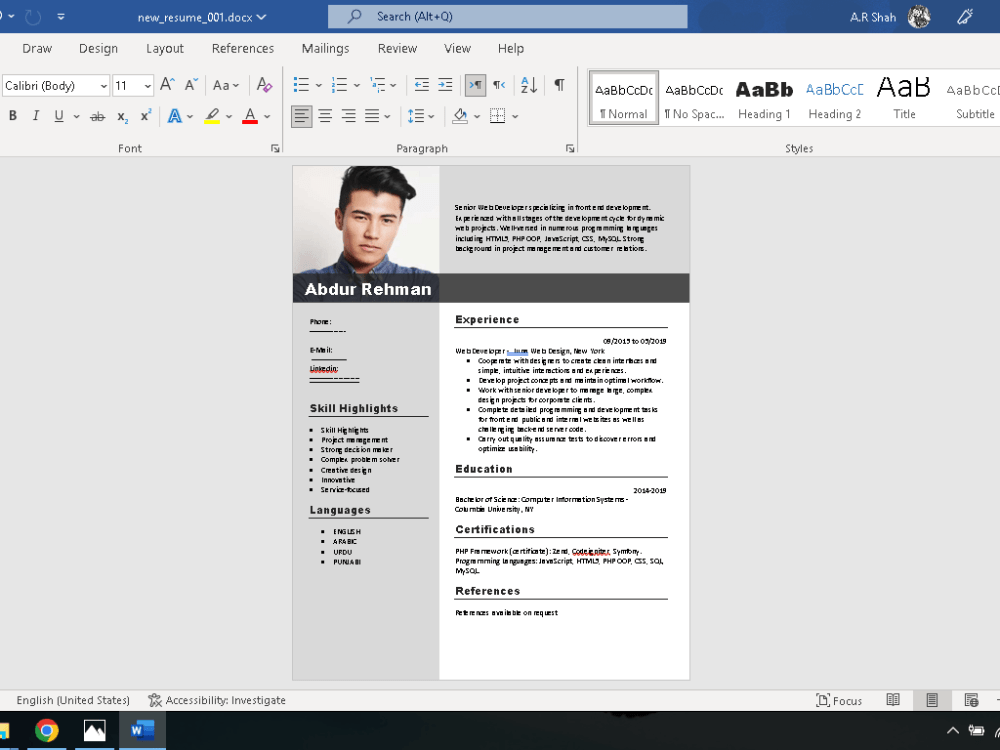
Task: Open Accessibility: Investigate checker
Action: pyautogui.click(x=217, y=700)
